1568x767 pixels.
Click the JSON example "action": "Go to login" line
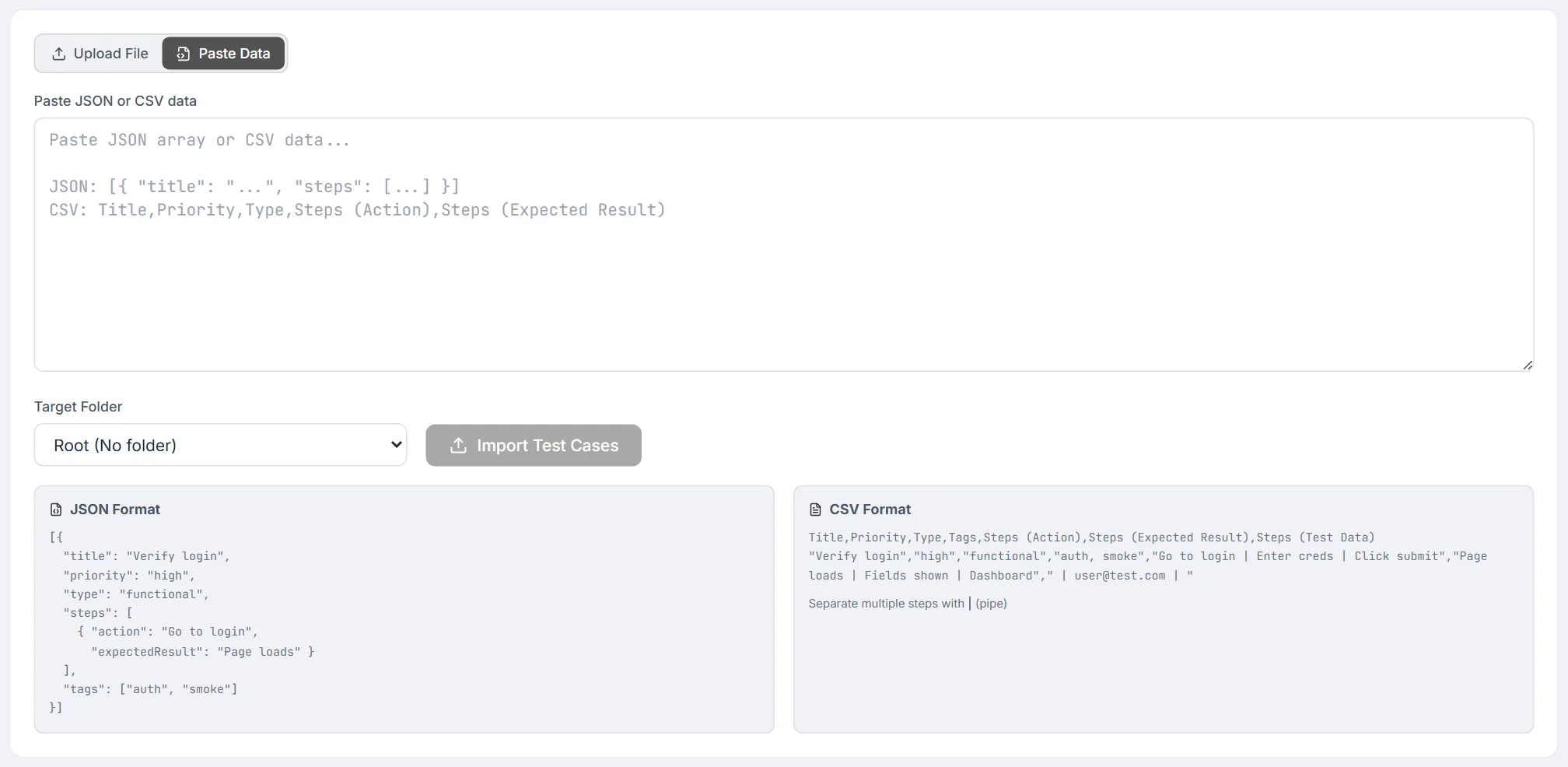pos(167,632)
